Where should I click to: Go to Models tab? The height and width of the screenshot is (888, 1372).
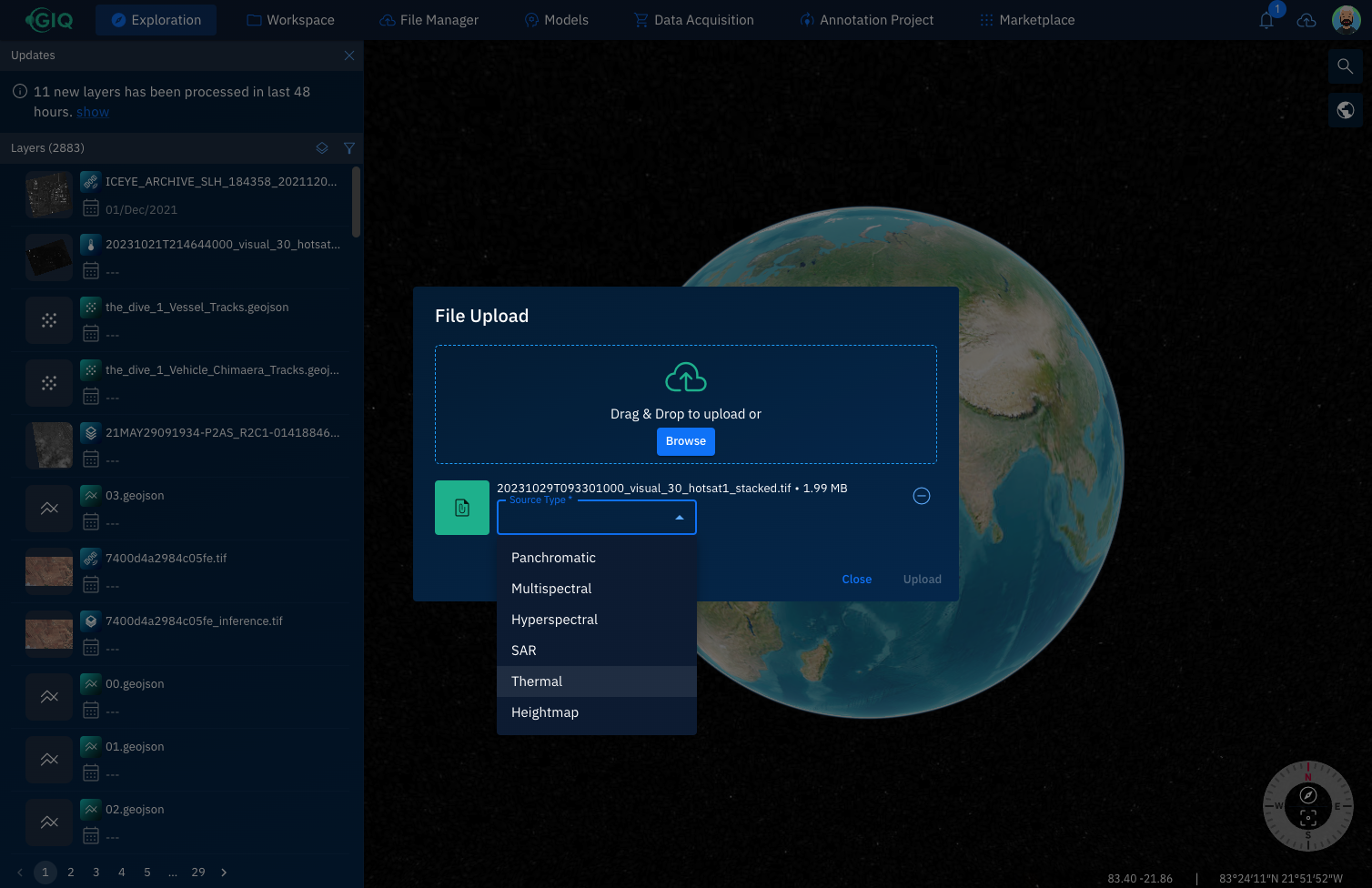pos(557,20)
